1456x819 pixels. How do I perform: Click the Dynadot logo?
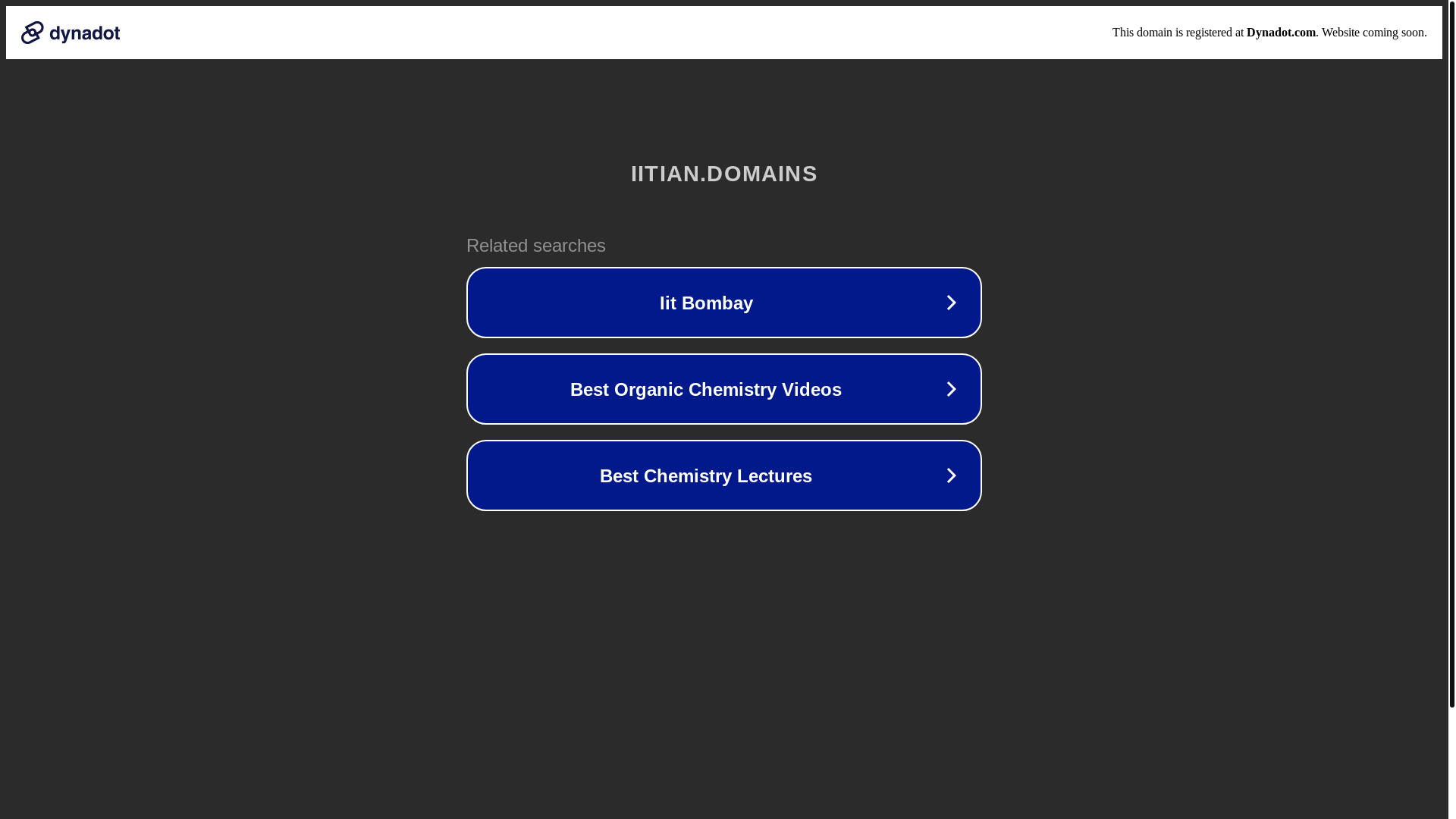pyautogui.click(x=71, y=33)
